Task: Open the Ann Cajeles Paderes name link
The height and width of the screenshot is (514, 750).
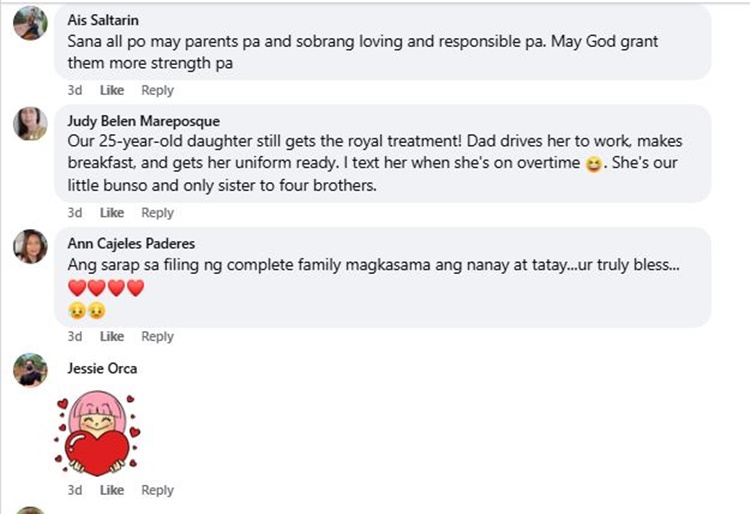Action: pyautogui.click(x=132, y=244)
